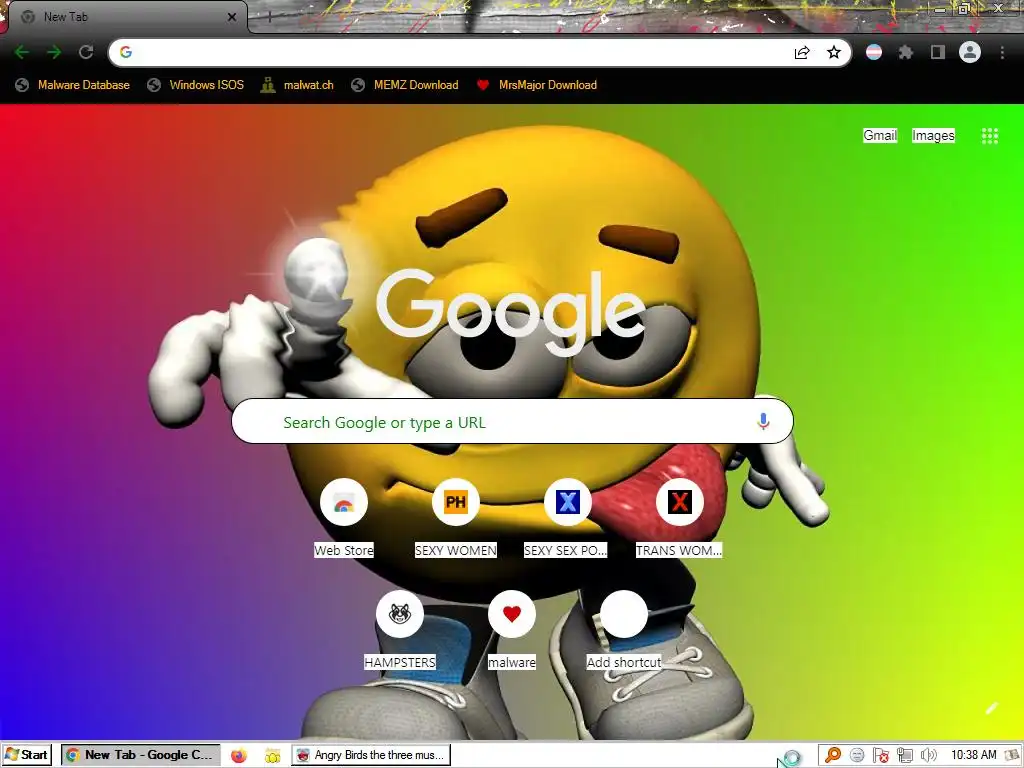Viewport: 1024px width, 768px height.
Task: Open a new tab with the plus button
Action: point(269,18)
